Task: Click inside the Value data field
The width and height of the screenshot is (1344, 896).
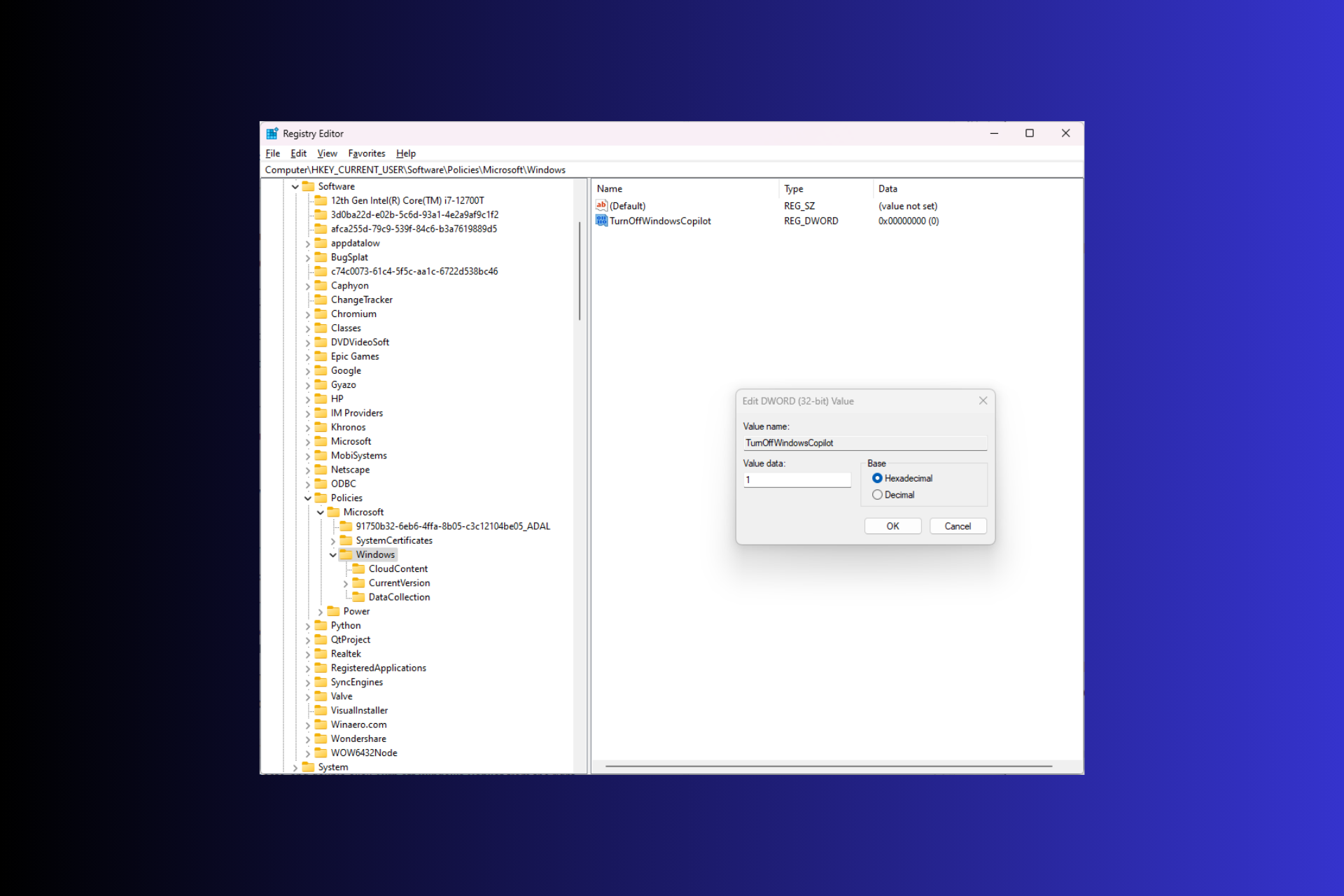Action: 796,479
